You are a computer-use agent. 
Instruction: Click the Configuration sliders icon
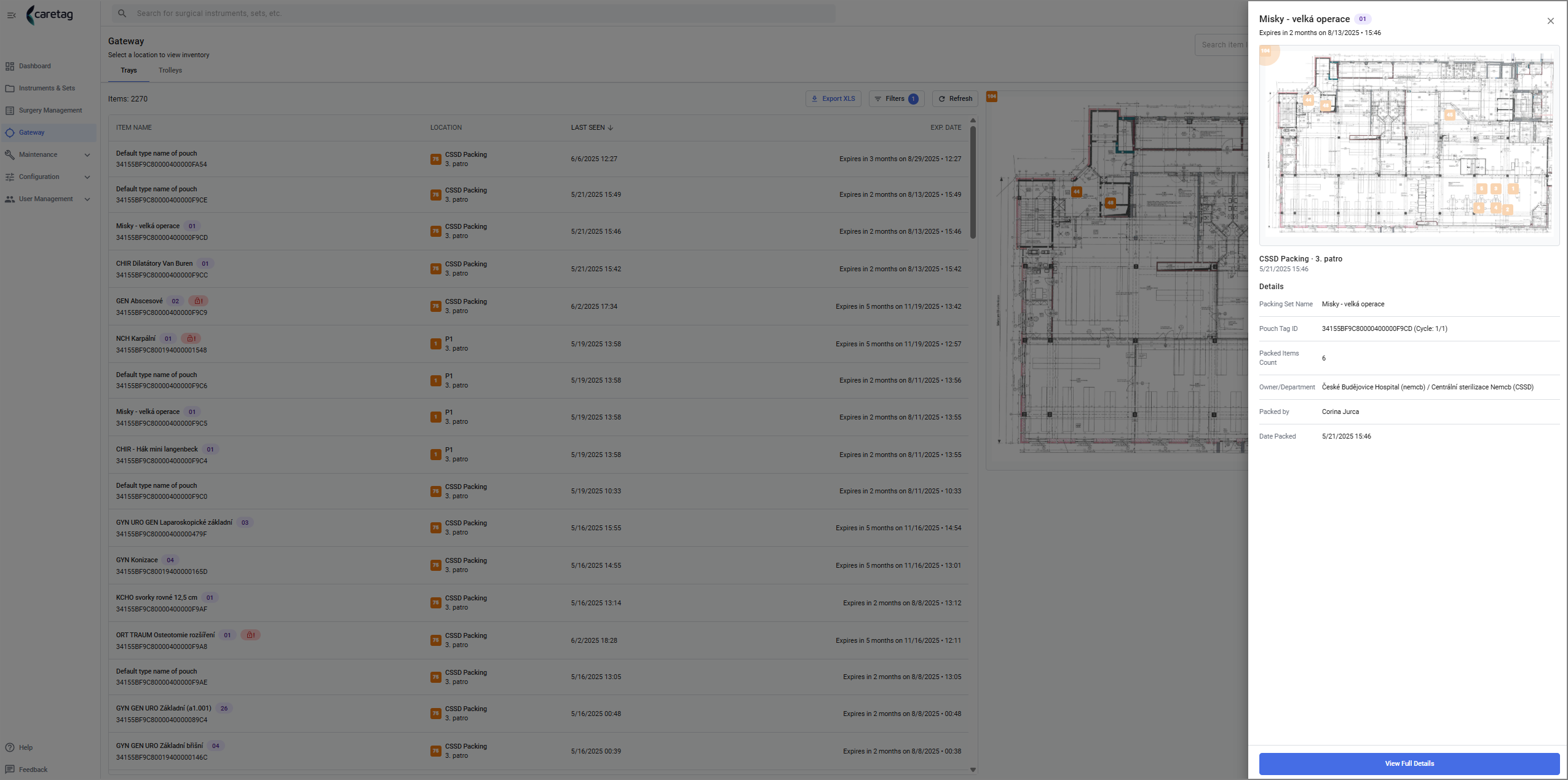[10, 177]
